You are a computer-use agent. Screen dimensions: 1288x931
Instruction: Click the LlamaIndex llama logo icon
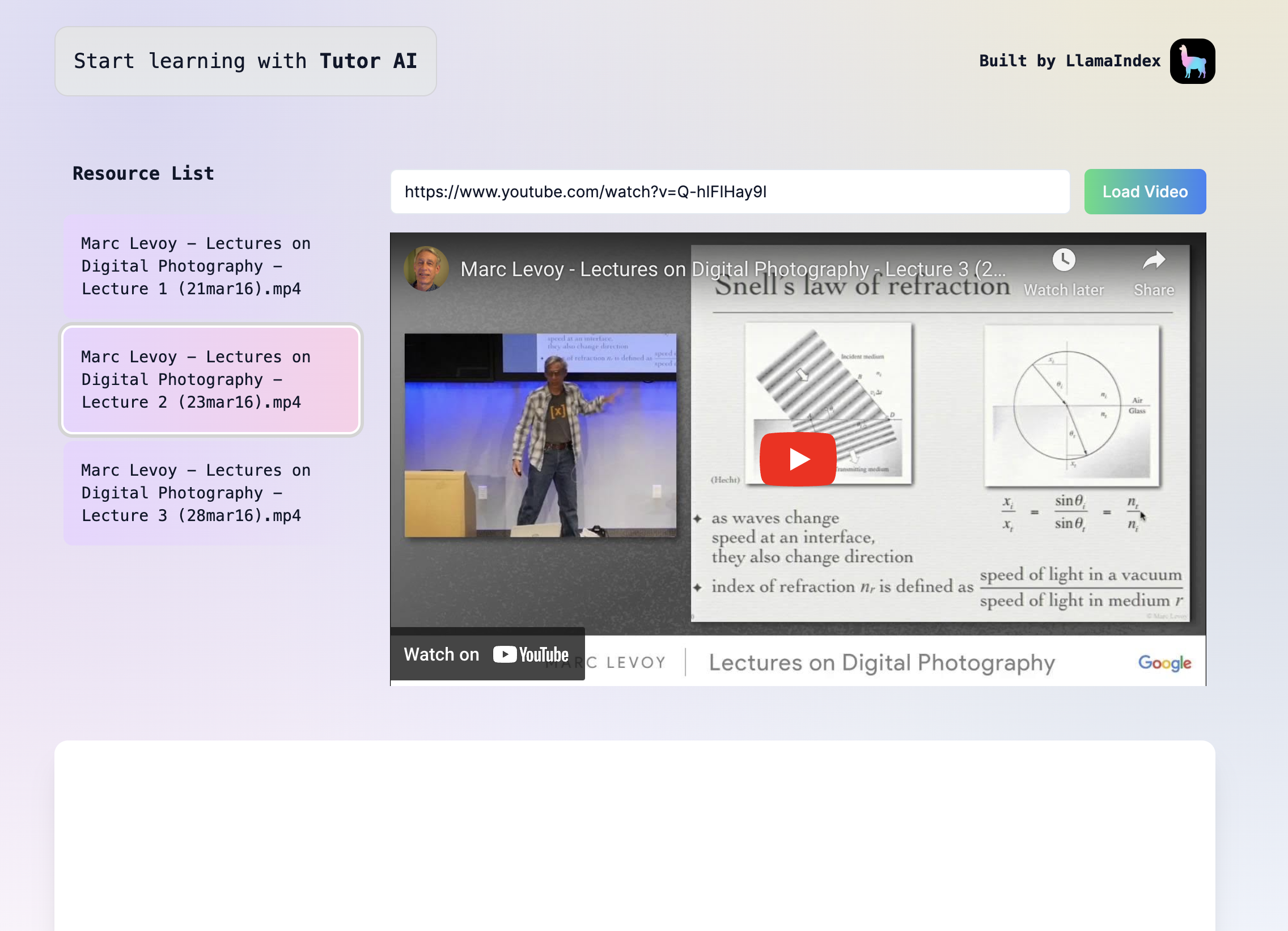[1192, 61]
